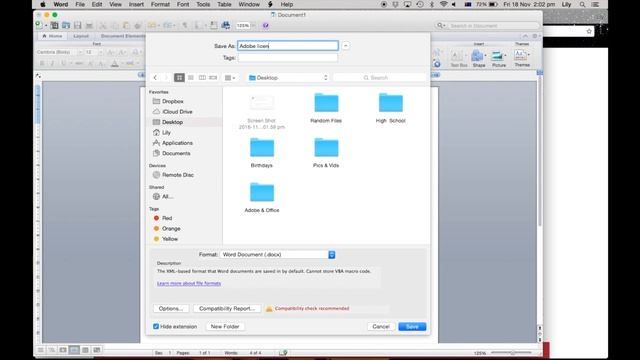This screenshot has height=360, width=640.
Task: Switch save dialog to column view
Action: [x=202, y=78]
